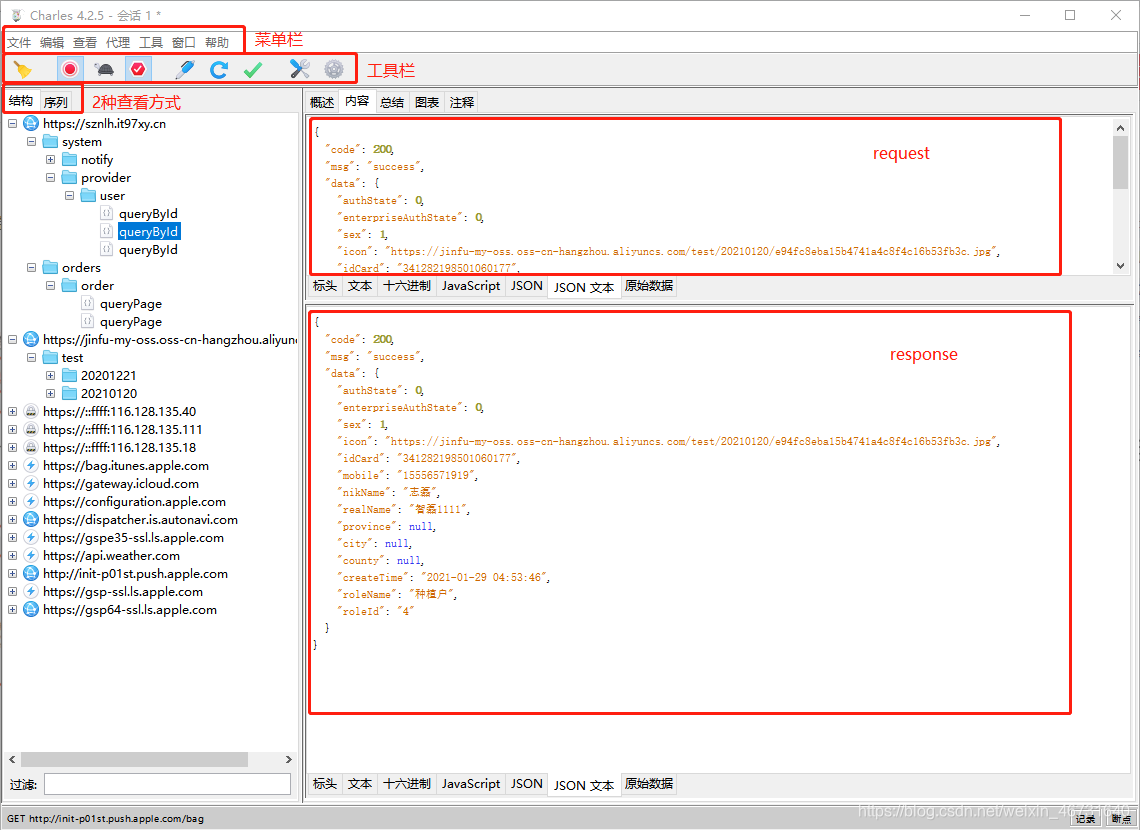Click the blue pen compose icon
The width and height of the screenshot is (1140, 830).
pos(185,70)
